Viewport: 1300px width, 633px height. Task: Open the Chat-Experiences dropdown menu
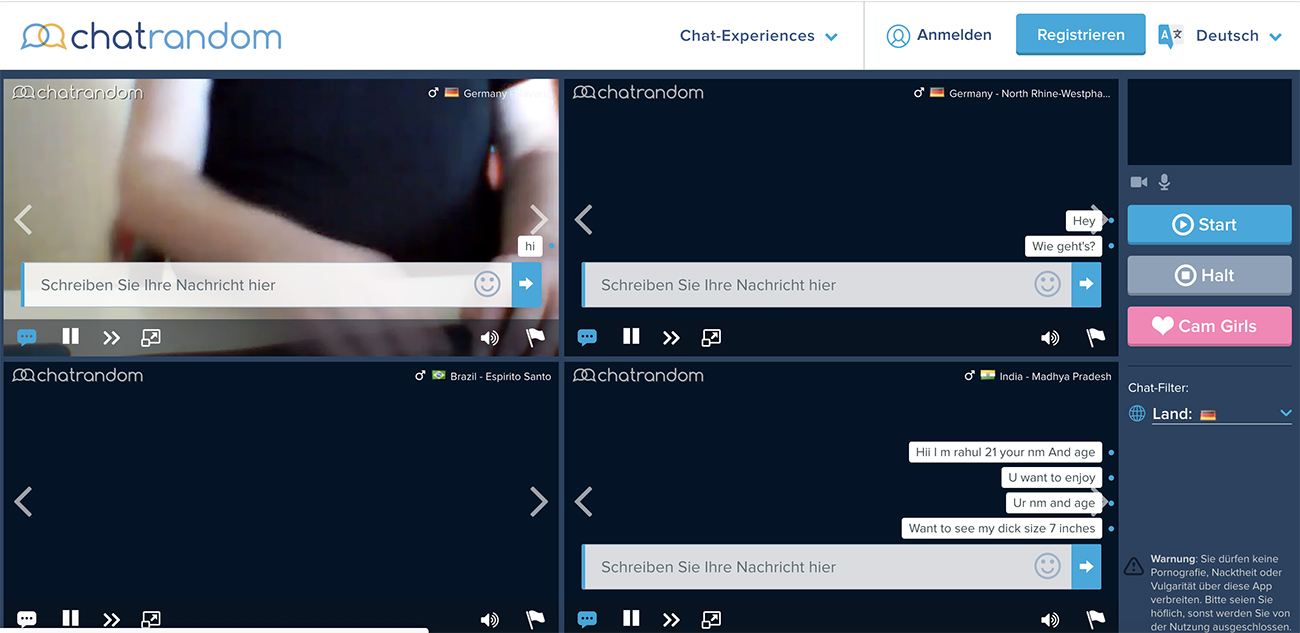758,36
